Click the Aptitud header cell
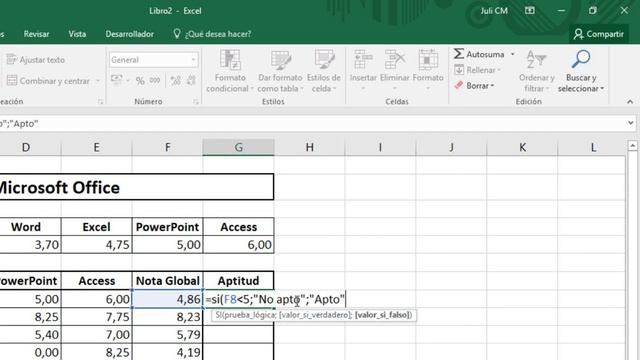640x360 pixels. tap(238, 280)
